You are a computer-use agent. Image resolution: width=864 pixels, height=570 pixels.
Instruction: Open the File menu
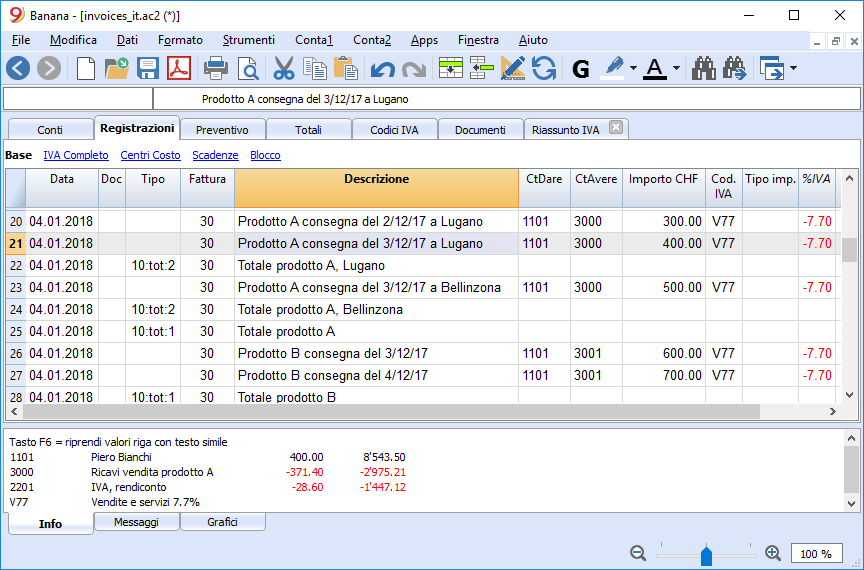tap(21, 40)
